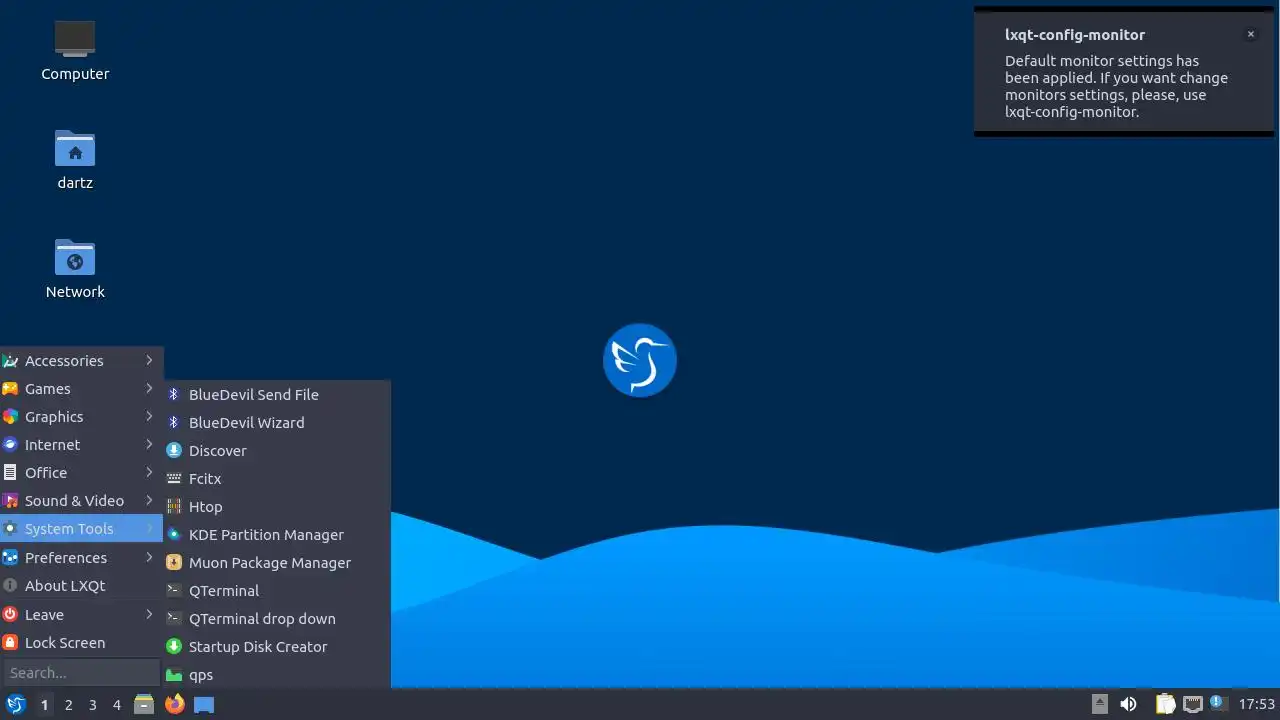Launch the qps process manager
Image resolution: width=1280 pixels, height=720 pixels.
(x=277, y=674)
